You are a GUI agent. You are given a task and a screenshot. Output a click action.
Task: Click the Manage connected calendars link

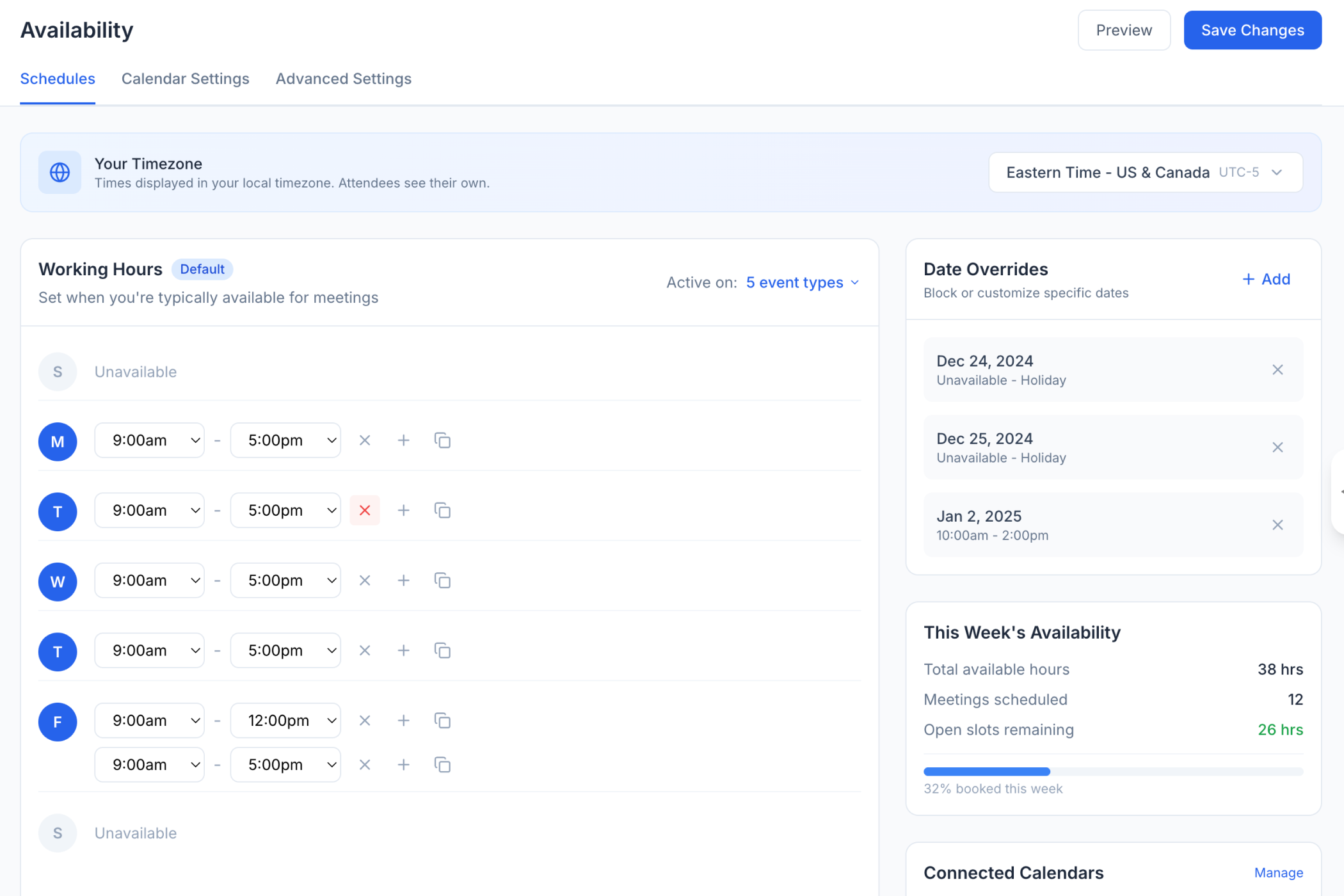(1278, 873)
